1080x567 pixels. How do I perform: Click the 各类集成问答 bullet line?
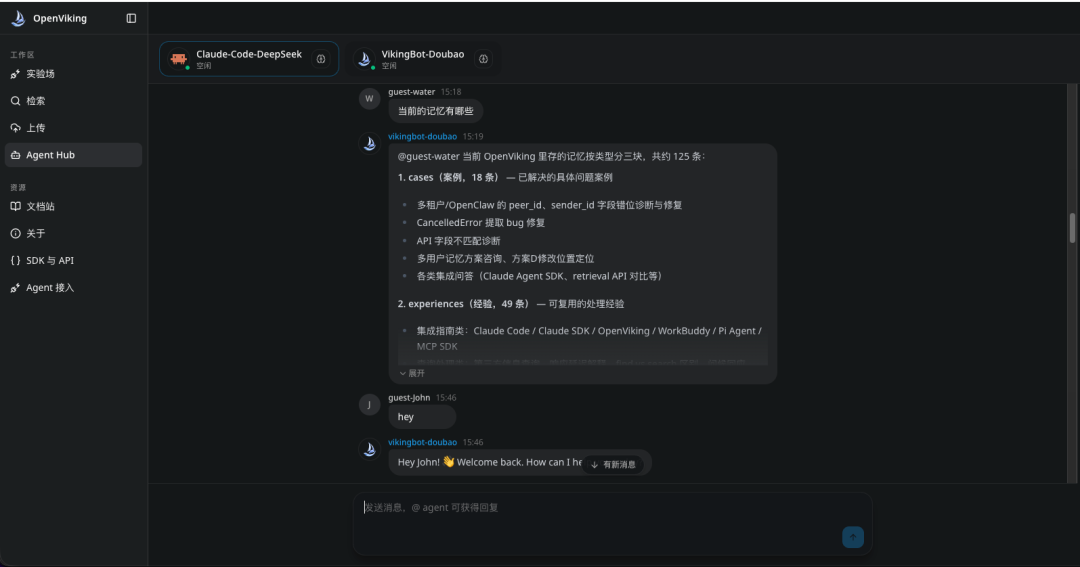pyautogui.click(x=541, y=276)
